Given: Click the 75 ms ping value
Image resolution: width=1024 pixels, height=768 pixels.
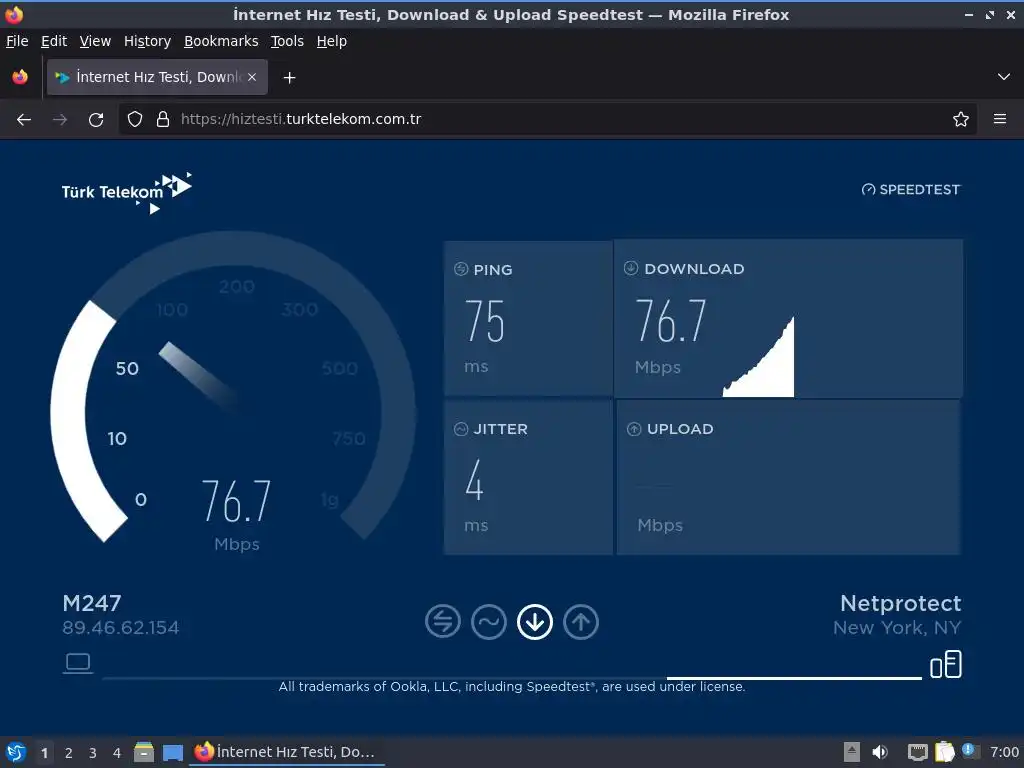Looking at the screenshot, I should pos(485,321).
